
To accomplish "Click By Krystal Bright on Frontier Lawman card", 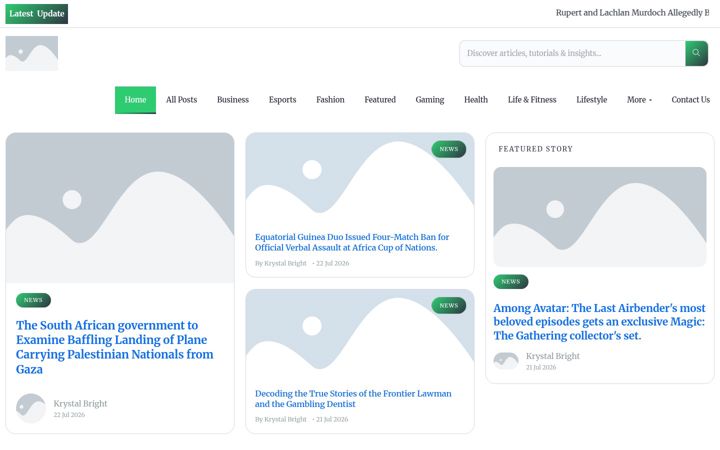I will pyautogui.click(x=281, y=419).
